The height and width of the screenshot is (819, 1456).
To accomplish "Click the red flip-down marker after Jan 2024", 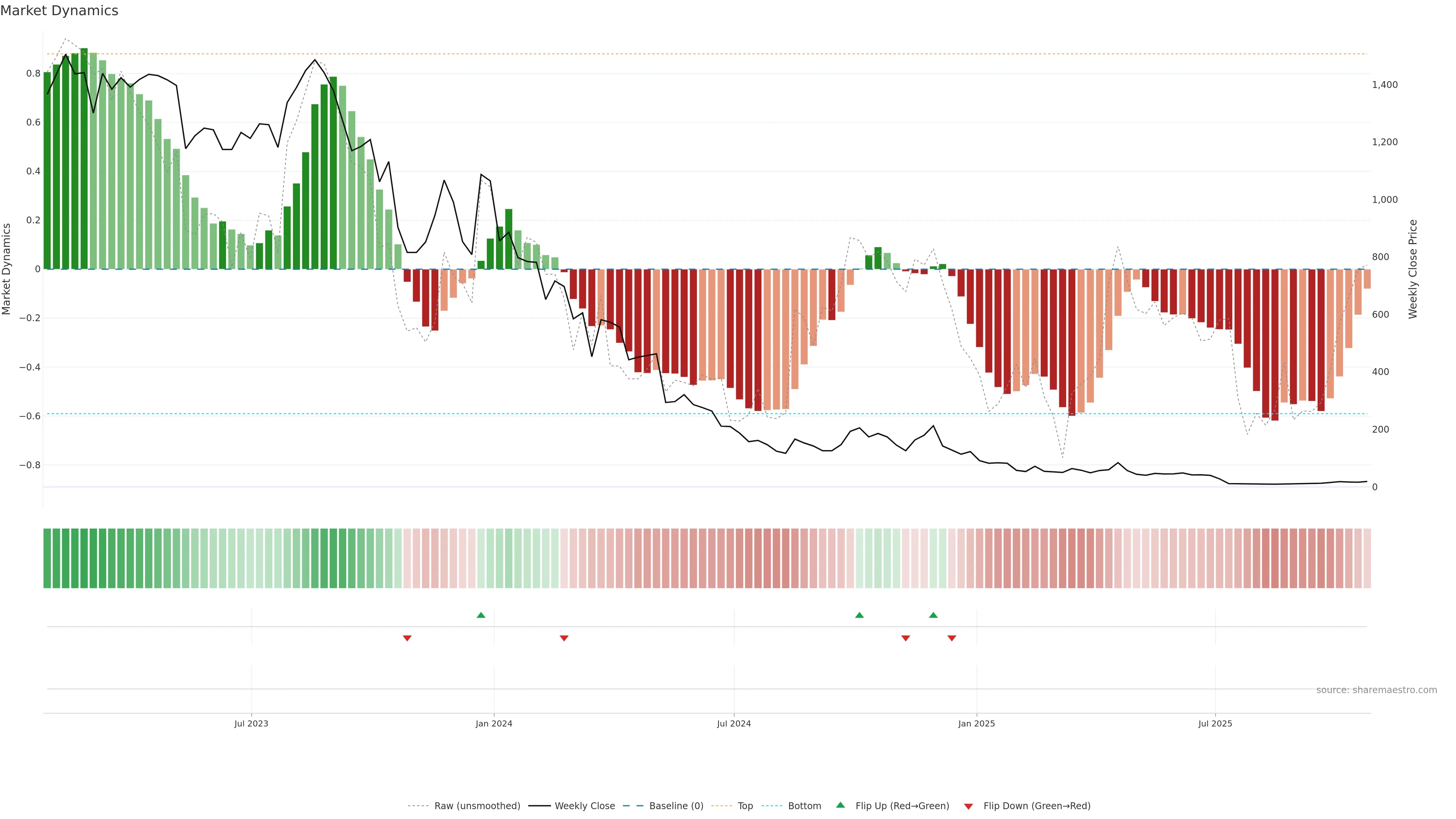I will click(x=564, y=638).
